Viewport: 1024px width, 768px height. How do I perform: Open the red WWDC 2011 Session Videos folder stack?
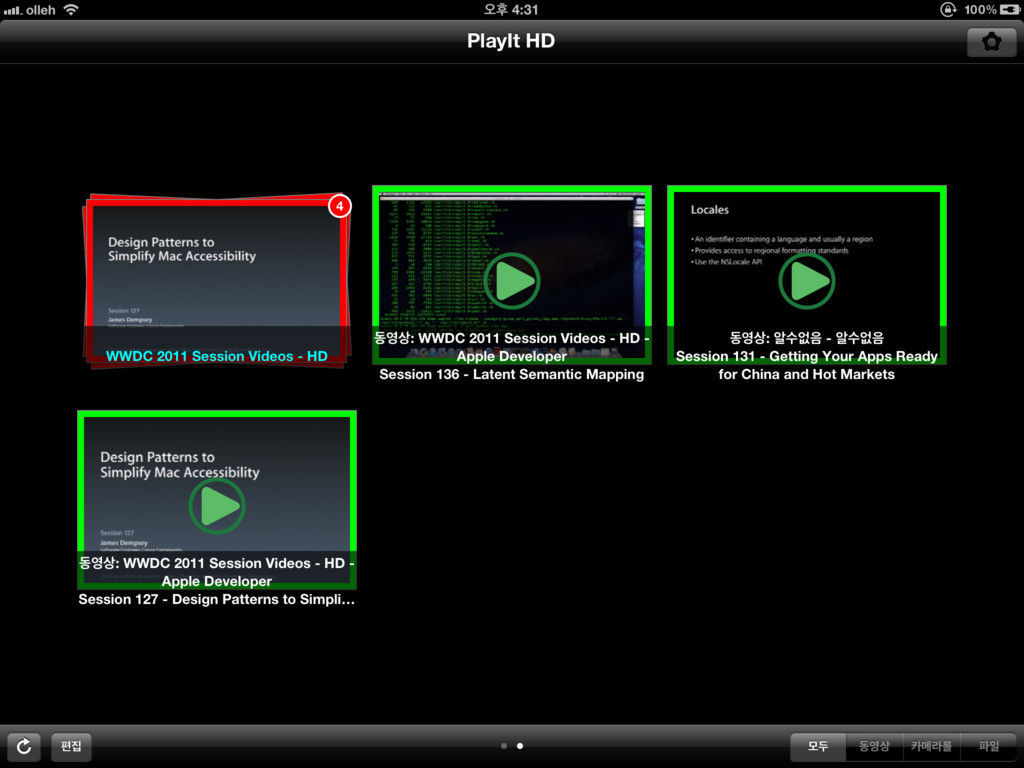point(217,281)
